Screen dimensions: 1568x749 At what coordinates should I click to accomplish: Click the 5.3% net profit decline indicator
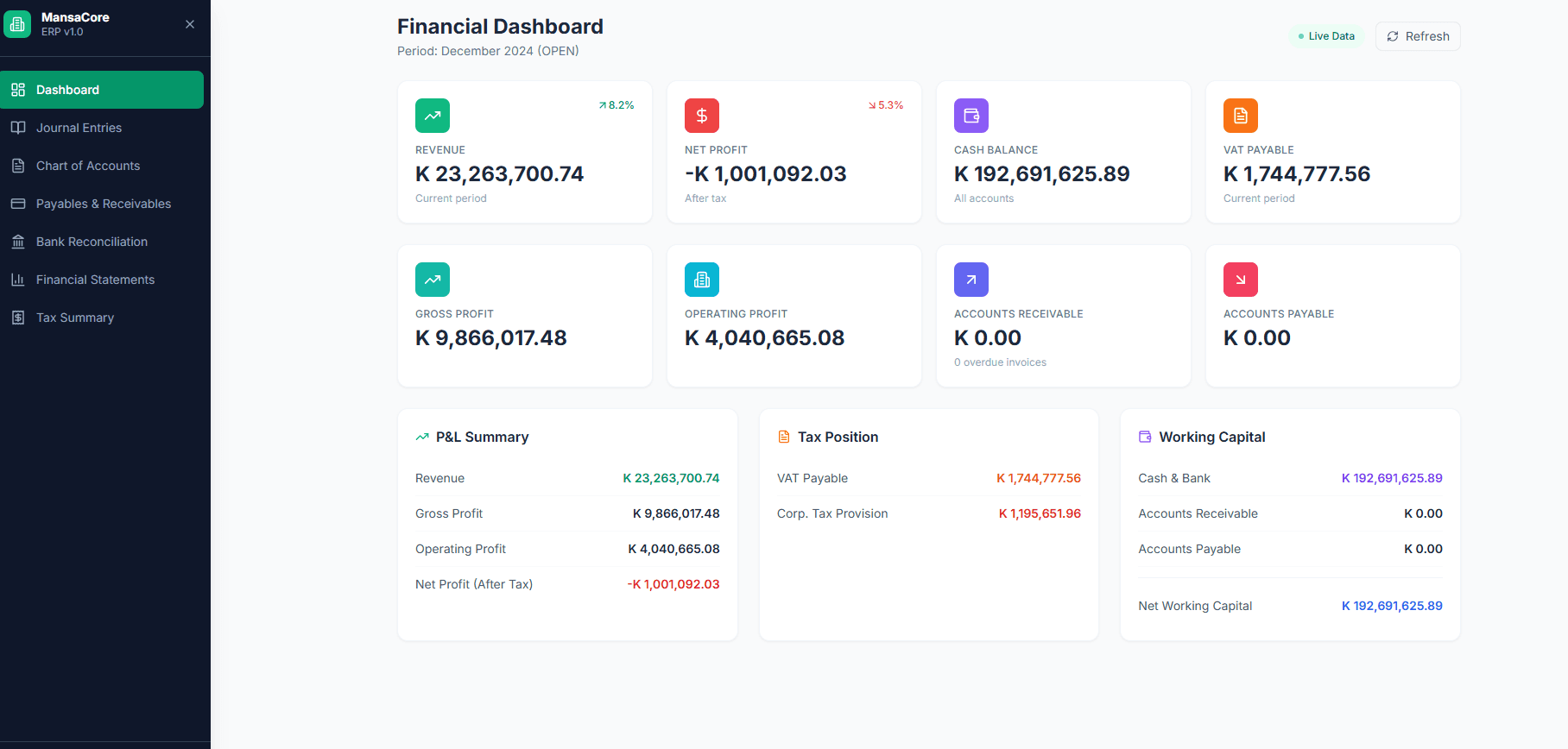(886, 105)
